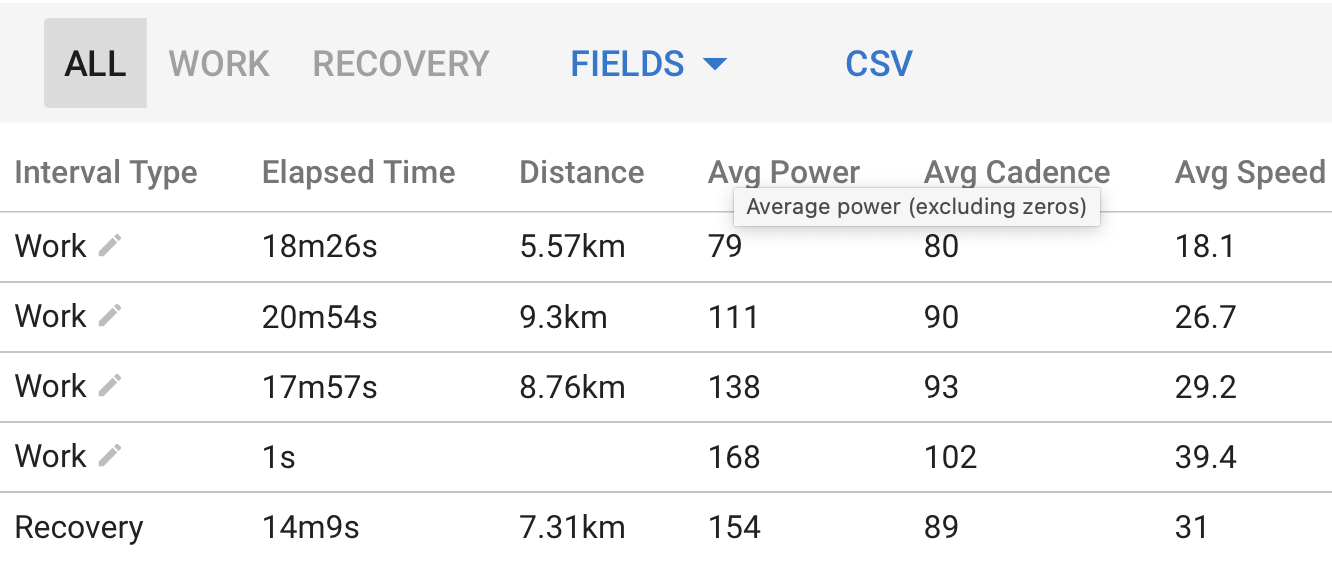This screenshot has height=580, width=1332.
Task: Edit the 20m54s Work interval pencil icon
Action: click(x=110, y=316)
